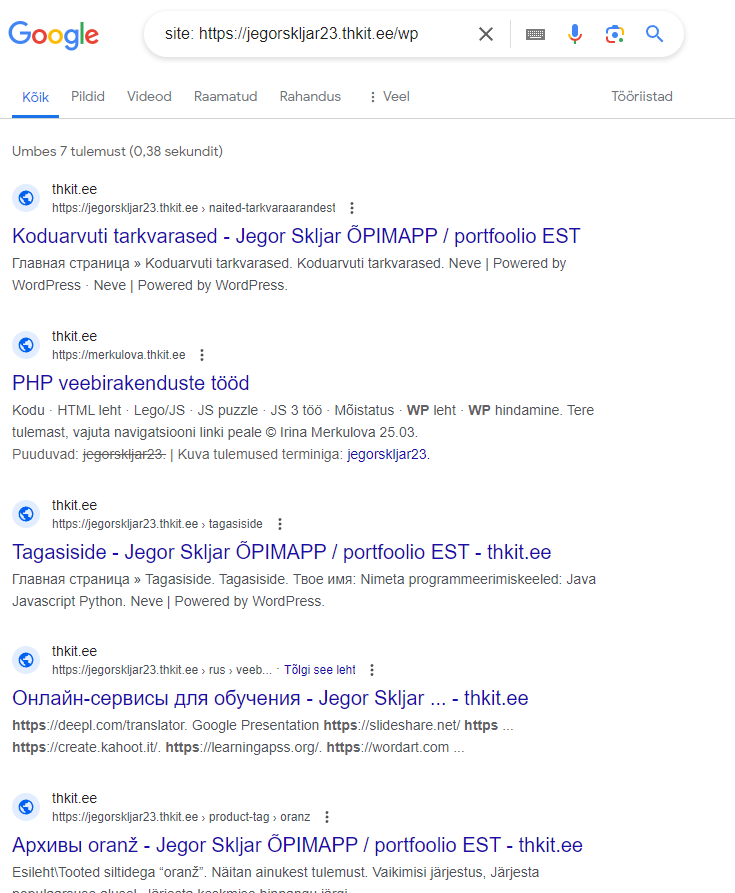The height and width of the screenshot is (893, 735).
Task: Click URL breadcrumb ending in naited-tarkvaraarandest
Action: pyautogui.click(x=194, y=208)
